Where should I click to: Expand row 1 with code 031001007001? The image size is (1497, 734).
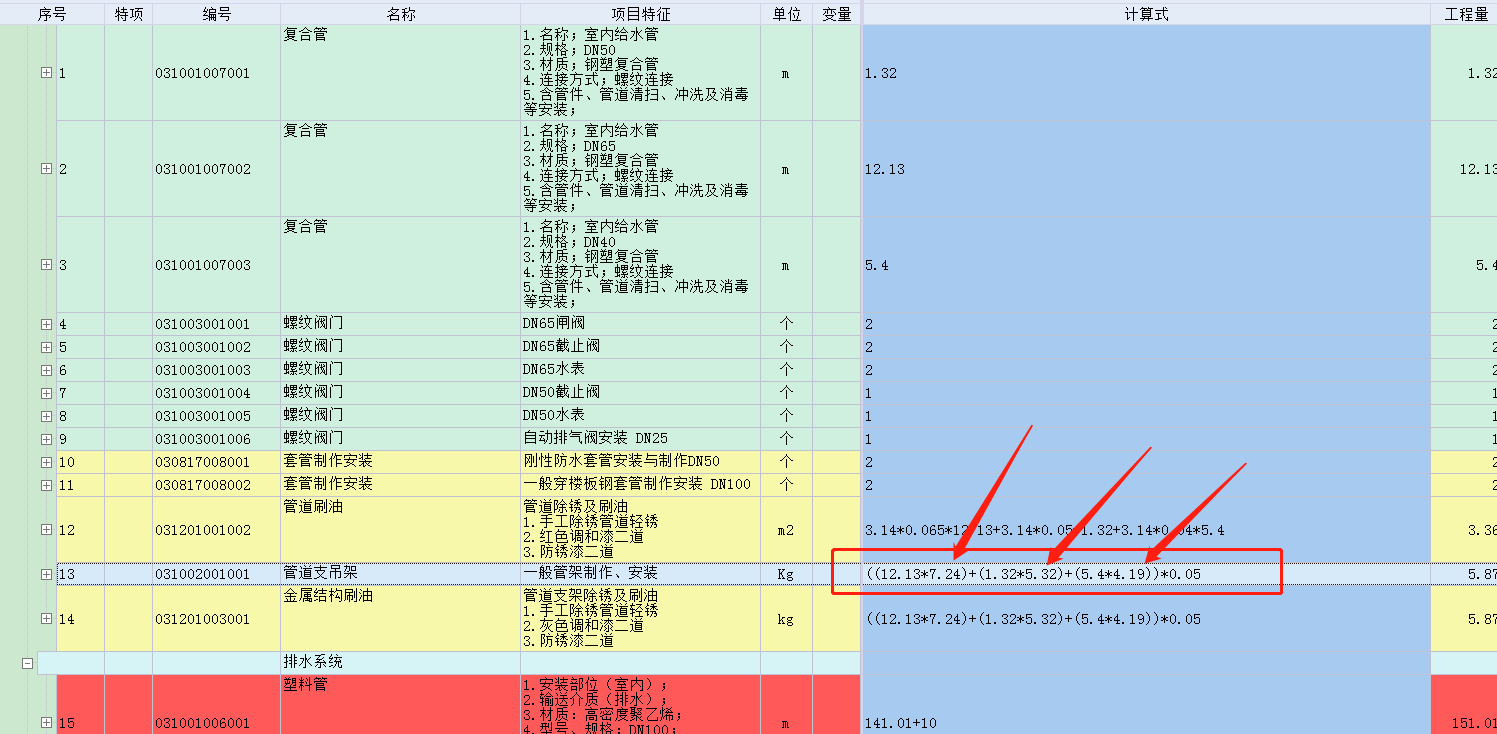pyautogui.click(x=46, y=73)
